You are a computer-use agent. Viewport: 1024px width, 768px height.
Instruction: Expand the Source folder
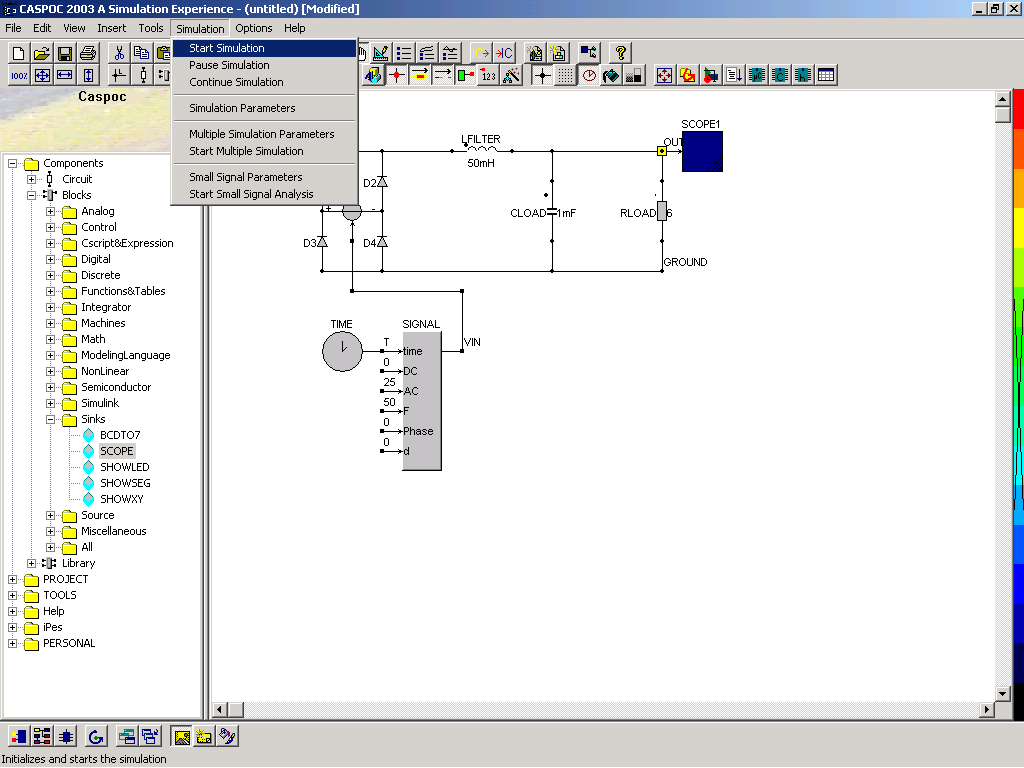[50, 515]
